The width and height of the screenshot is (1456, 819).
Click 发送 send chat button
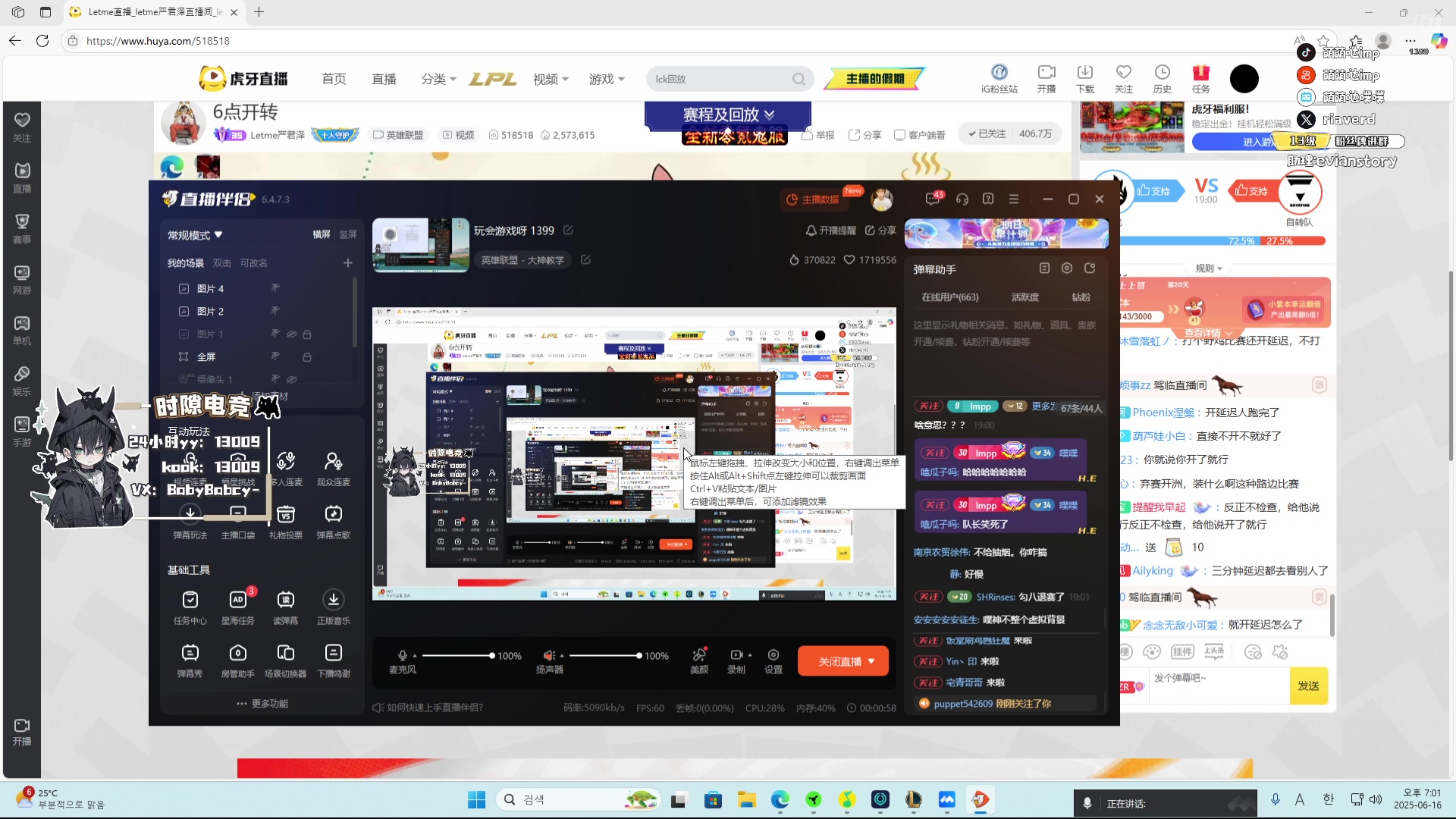[1308, 686]
